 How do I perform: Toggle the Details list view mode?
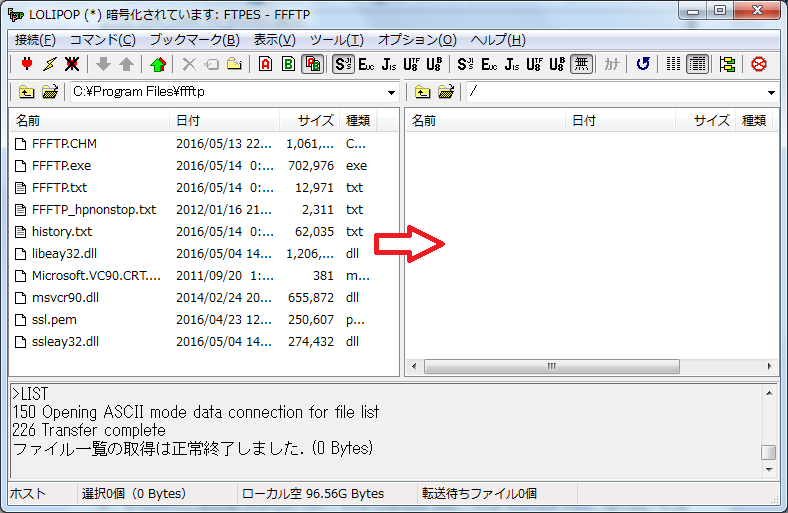697,64
